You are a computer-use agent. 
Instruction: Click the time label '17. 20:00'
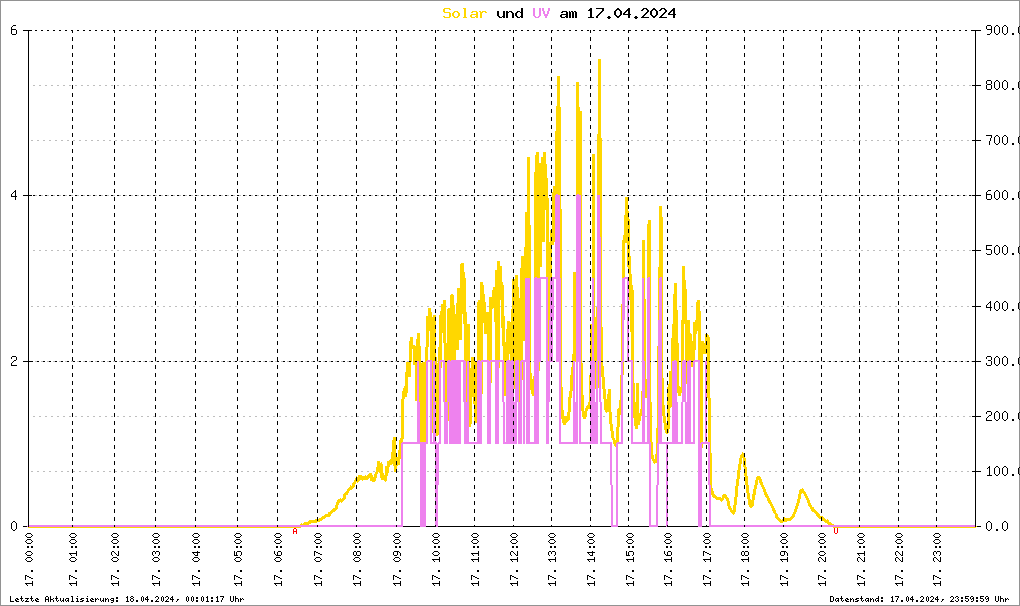click(823, 560)
